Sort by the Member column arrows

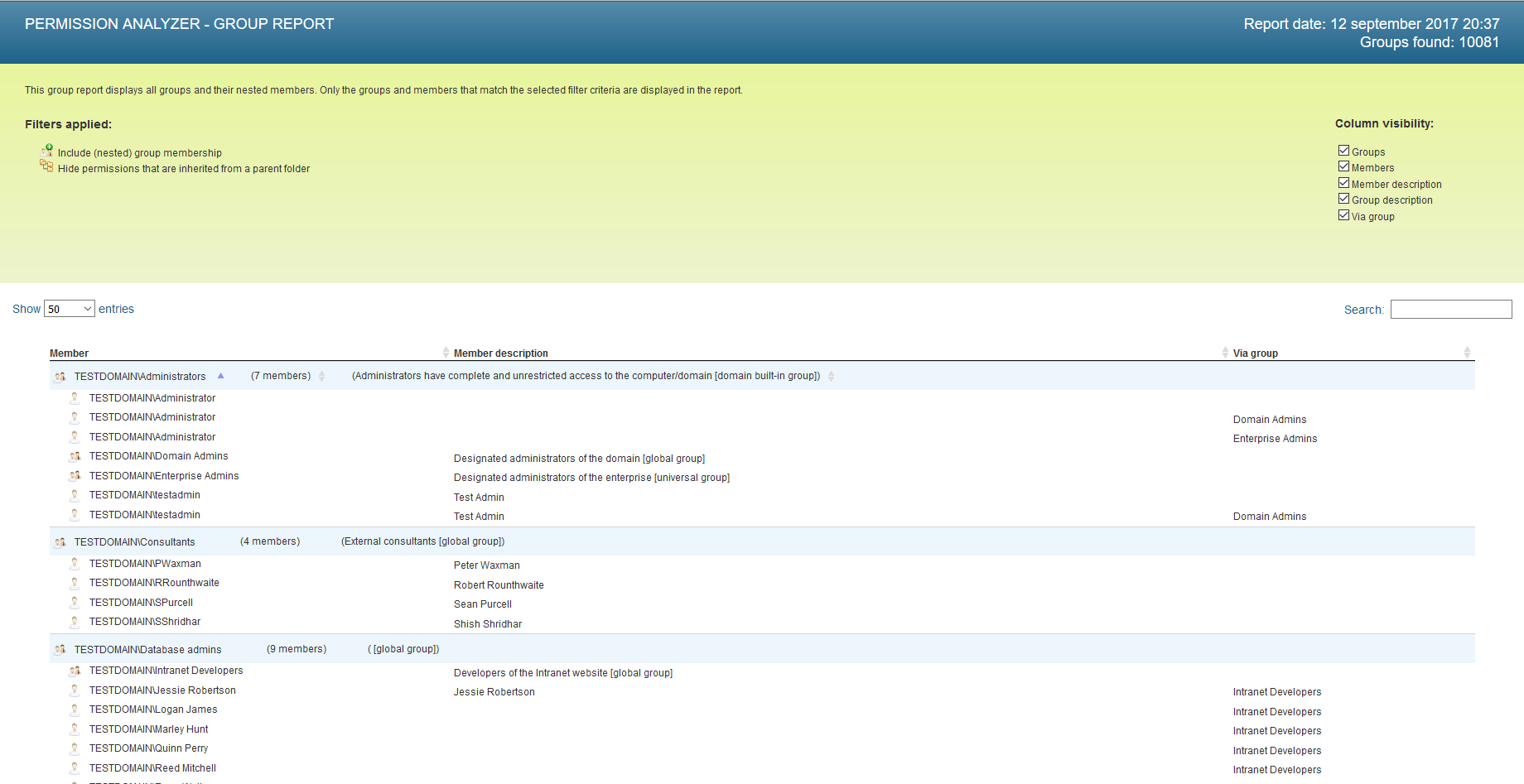pos(446,353)
